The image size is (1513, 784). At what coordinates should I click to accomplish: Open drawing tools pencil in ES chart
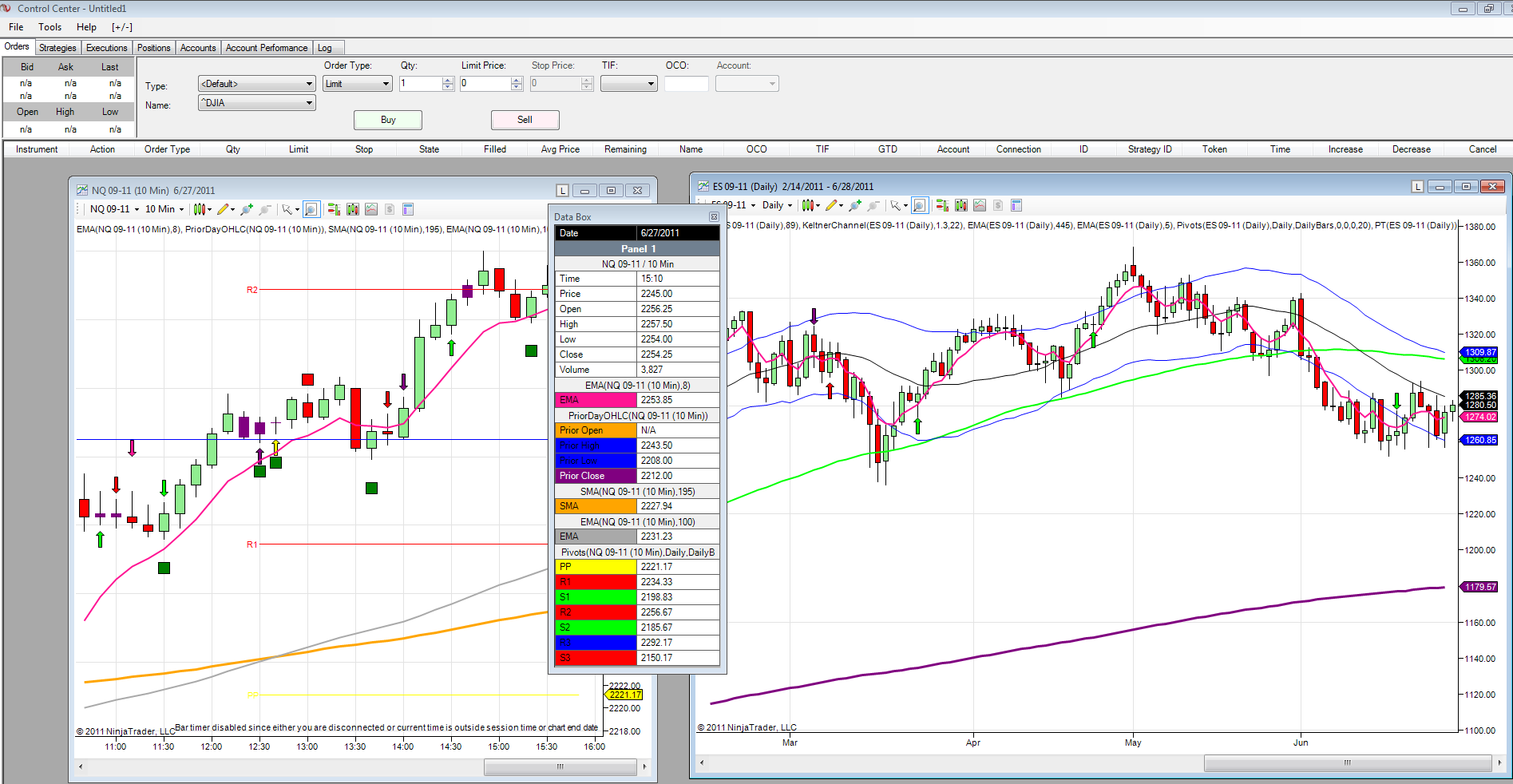tap(833, 205)
